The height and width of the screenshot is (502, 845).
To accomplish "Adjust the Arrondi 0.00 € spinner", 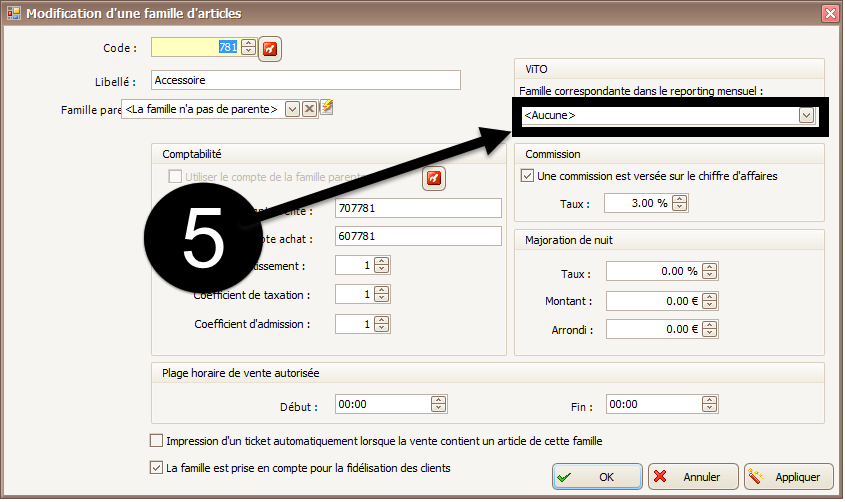I will click(710, 329).
